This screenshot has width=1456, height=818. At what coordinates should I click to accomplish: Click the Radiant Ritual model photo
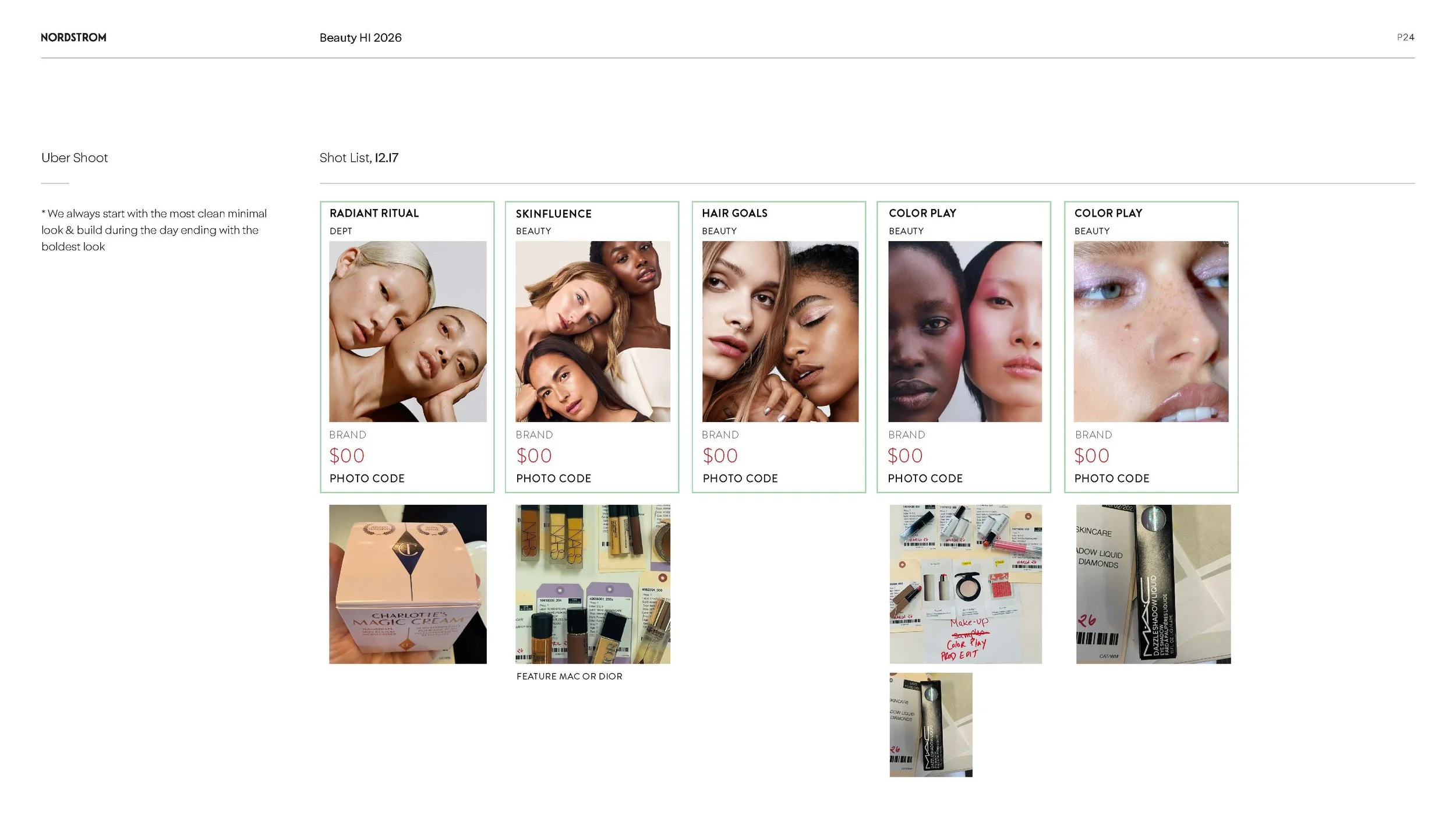408,331
